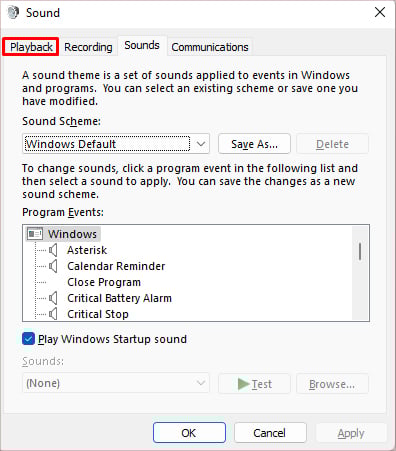This screenshot has height=451, width=396.
Task: Click the speaker icon next to Asterisk
Action: point(53,250)
